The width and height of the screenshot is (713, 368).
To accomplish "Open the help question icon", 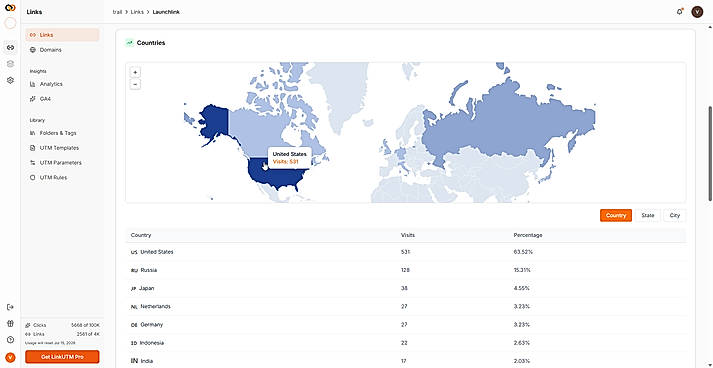I will [10, 340].
